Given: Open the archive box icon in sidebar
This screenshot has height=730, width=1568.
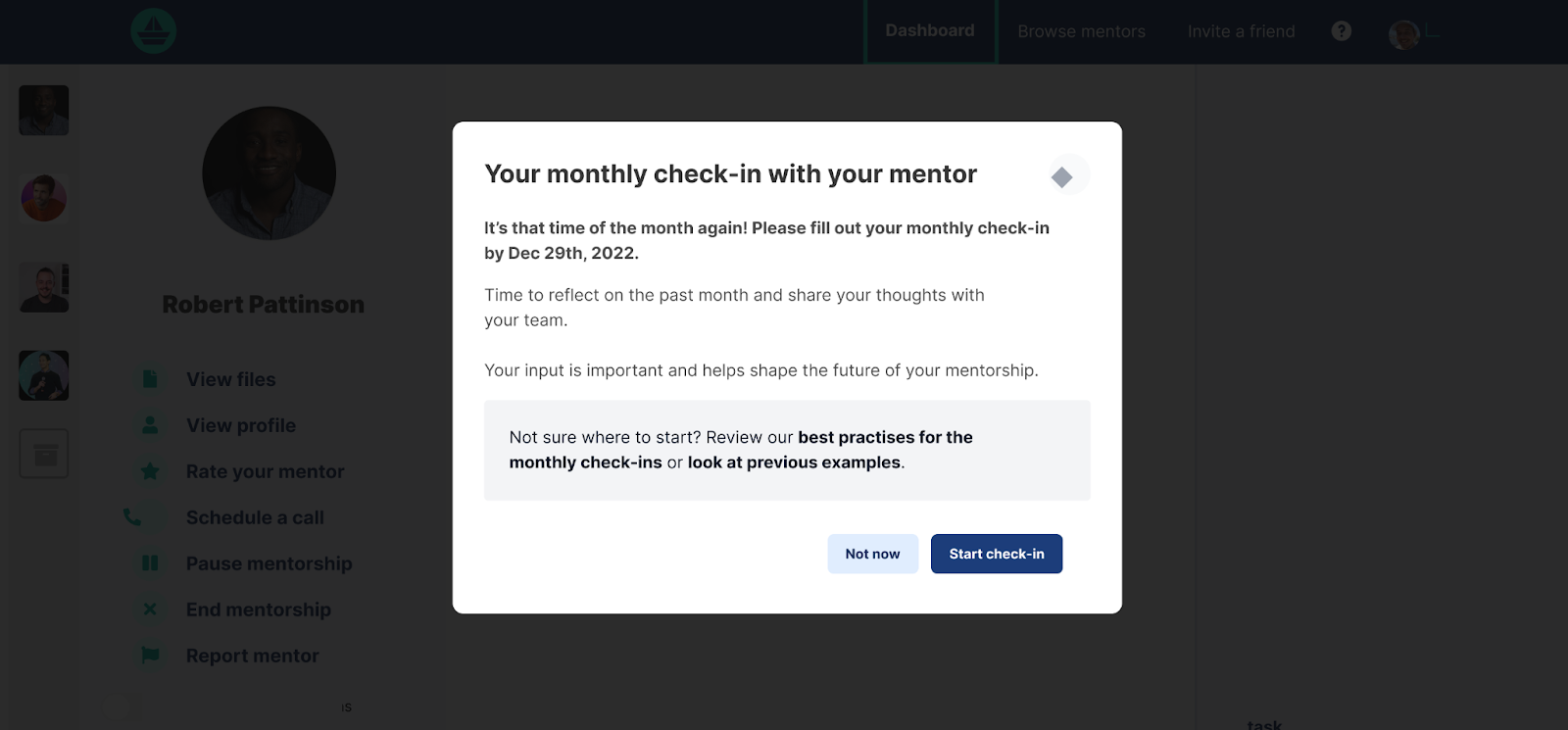Looking at the screenshot, I should 44,454.
